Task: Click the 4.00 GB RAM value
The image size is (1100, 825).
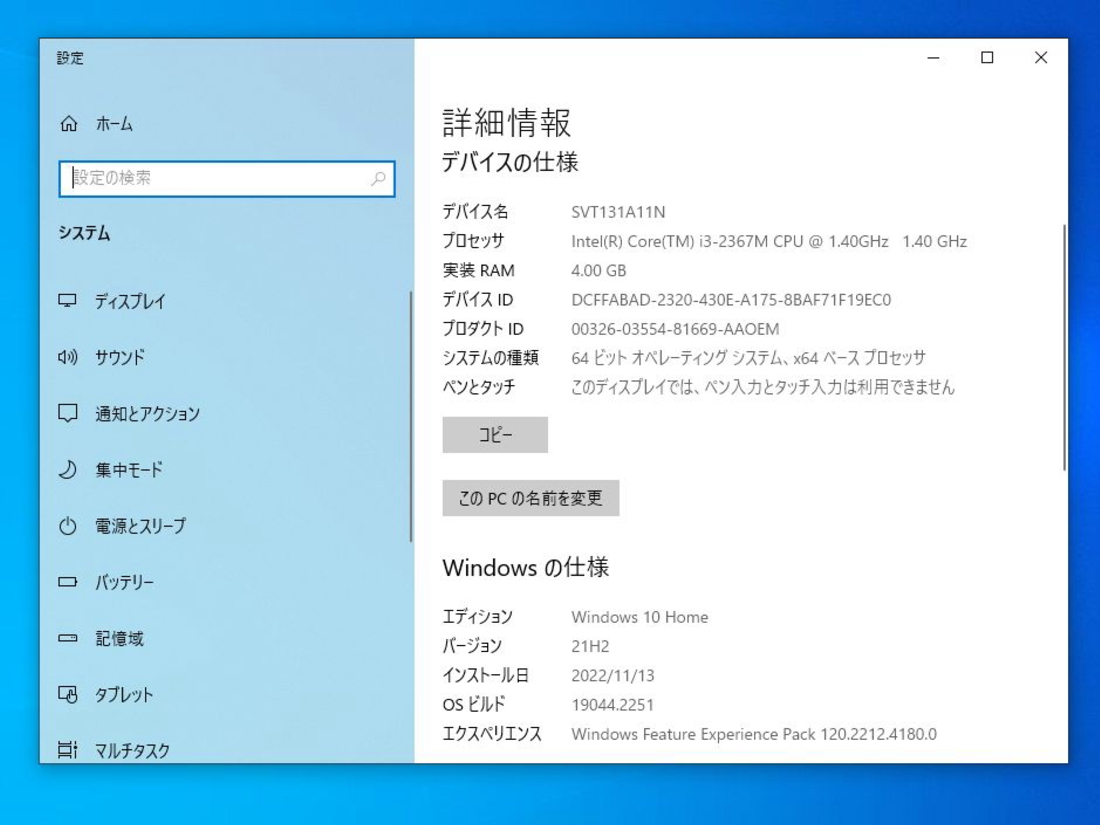Action: [x=598, y=271]
